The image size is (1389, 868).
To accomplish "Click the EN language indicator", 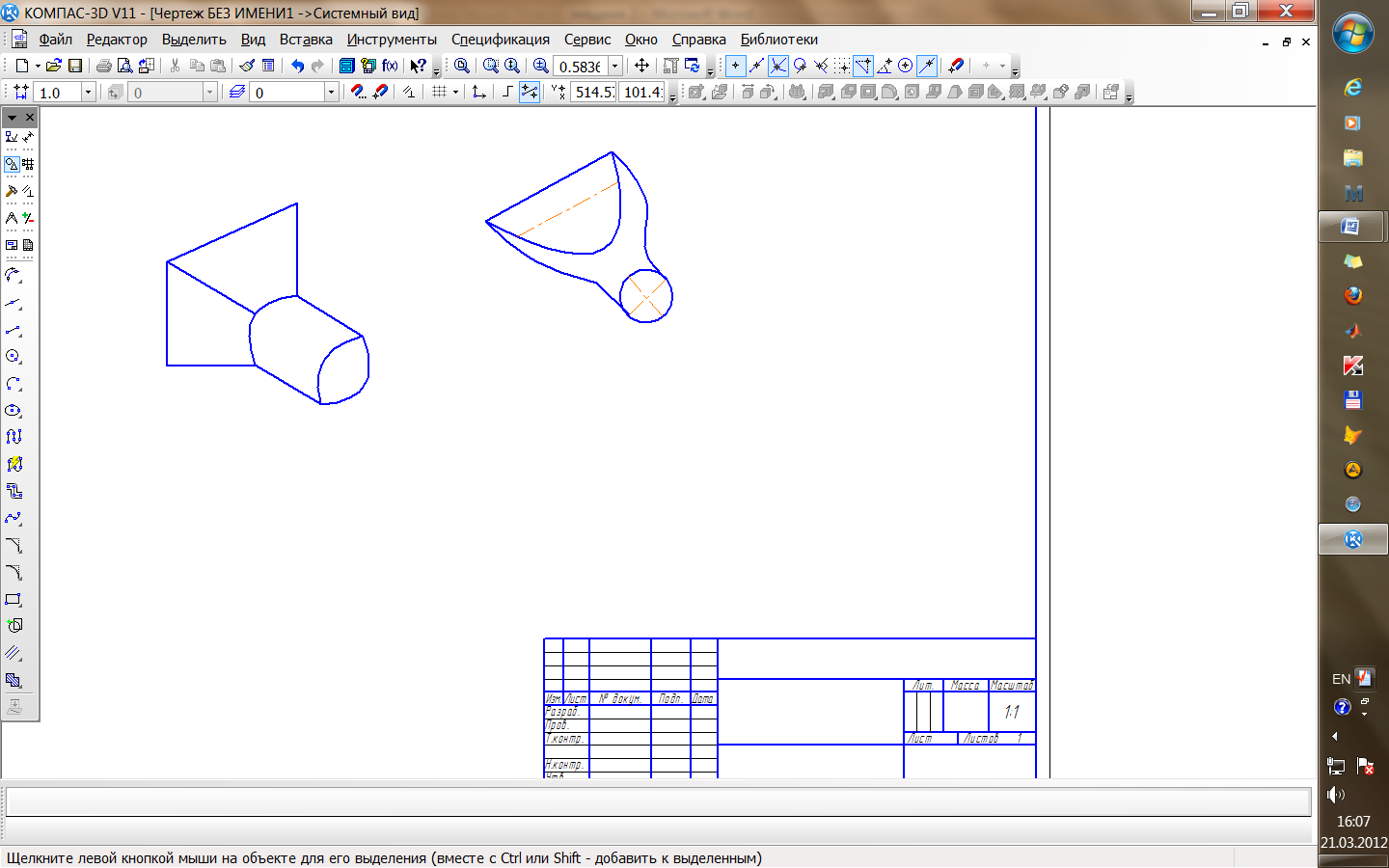I will (x=1341, y=679).
